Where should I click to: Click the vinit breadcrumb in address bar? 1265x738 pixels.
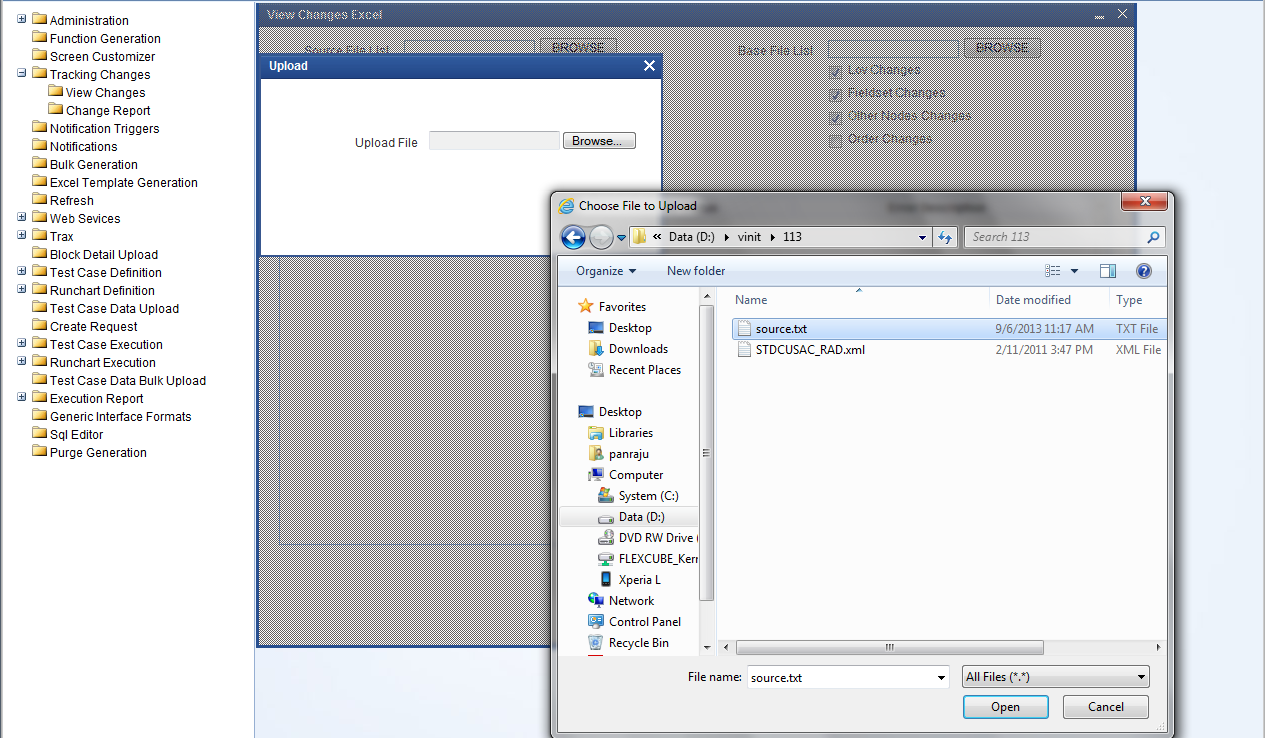750,237
